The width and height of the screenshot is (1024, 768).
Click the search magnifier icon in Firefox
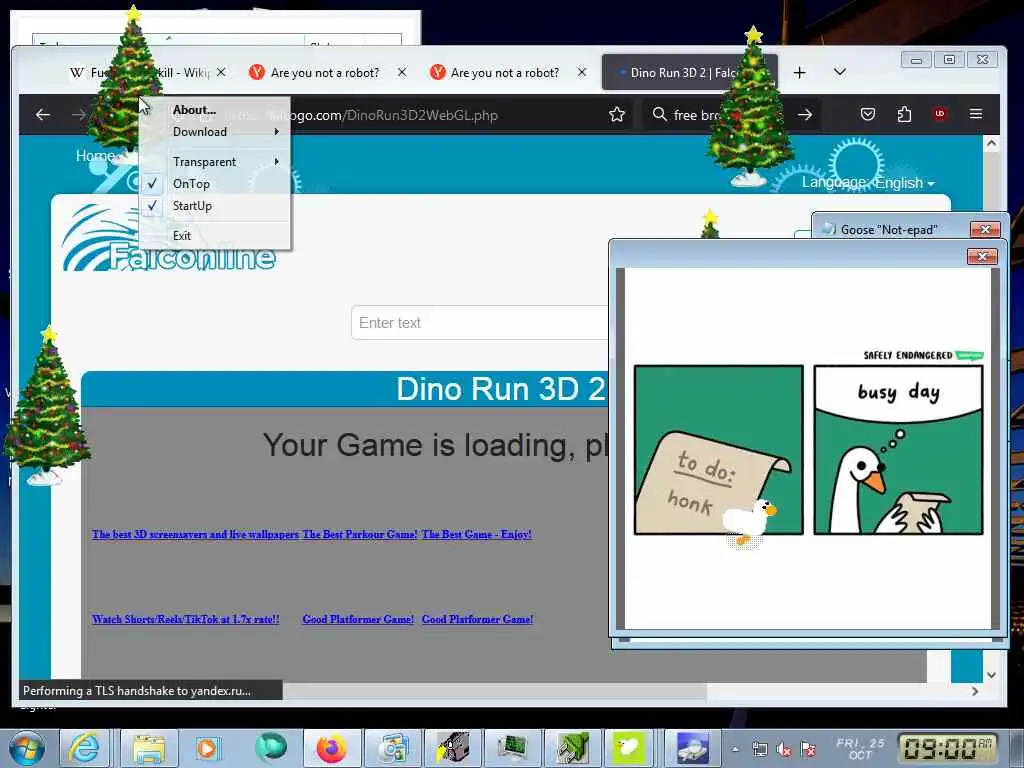click(x=660, y=114)
